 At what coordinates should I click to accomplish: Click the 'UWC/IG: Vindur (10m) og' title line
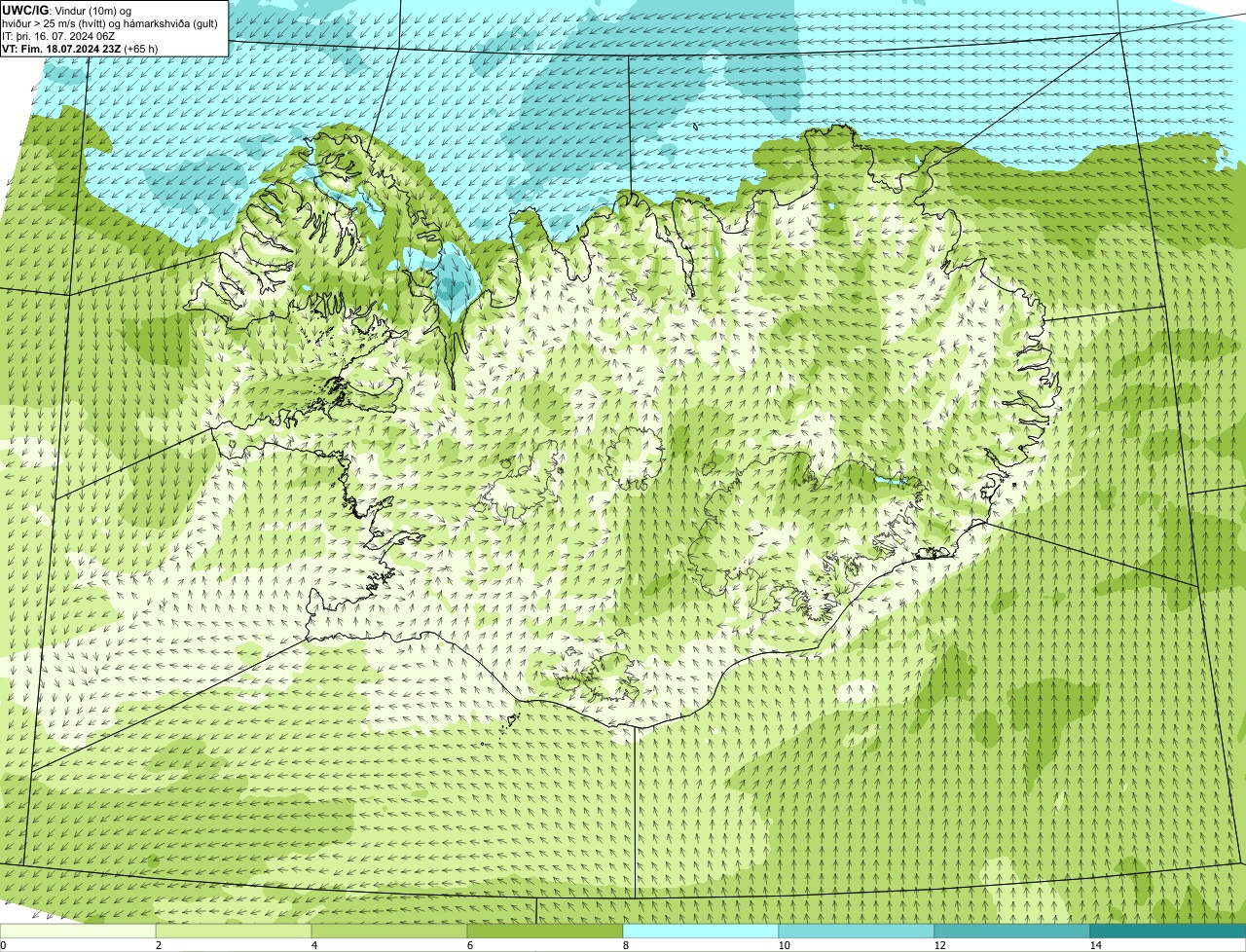[66, 10]
